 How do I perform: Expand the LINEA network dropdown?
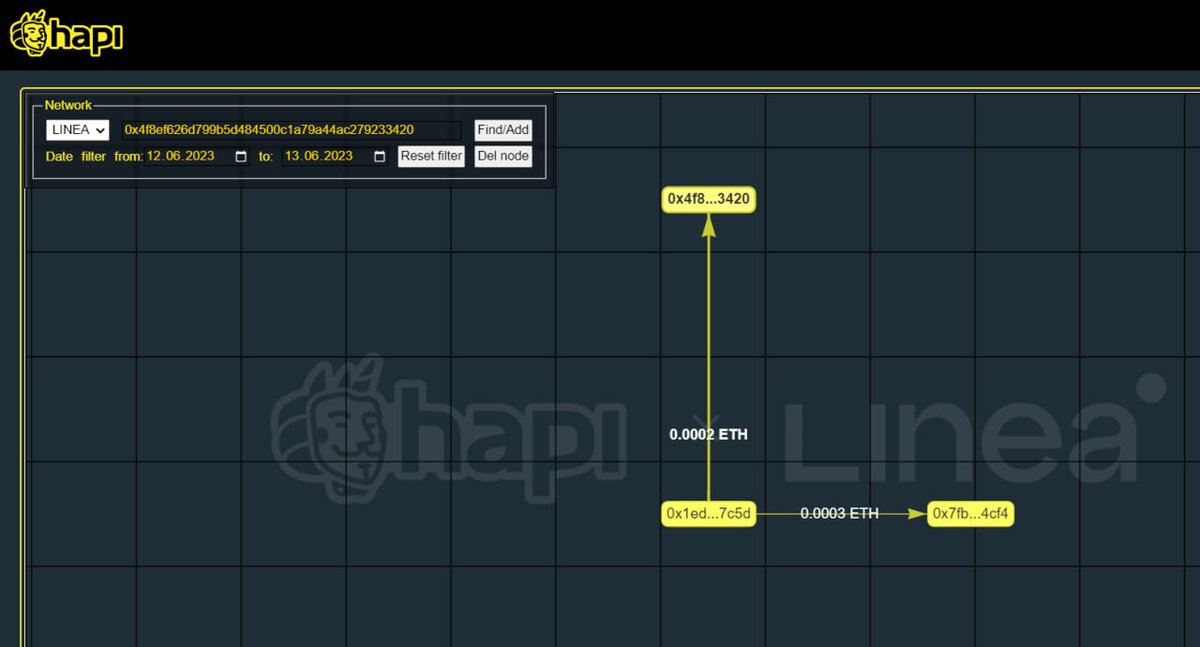77,130
